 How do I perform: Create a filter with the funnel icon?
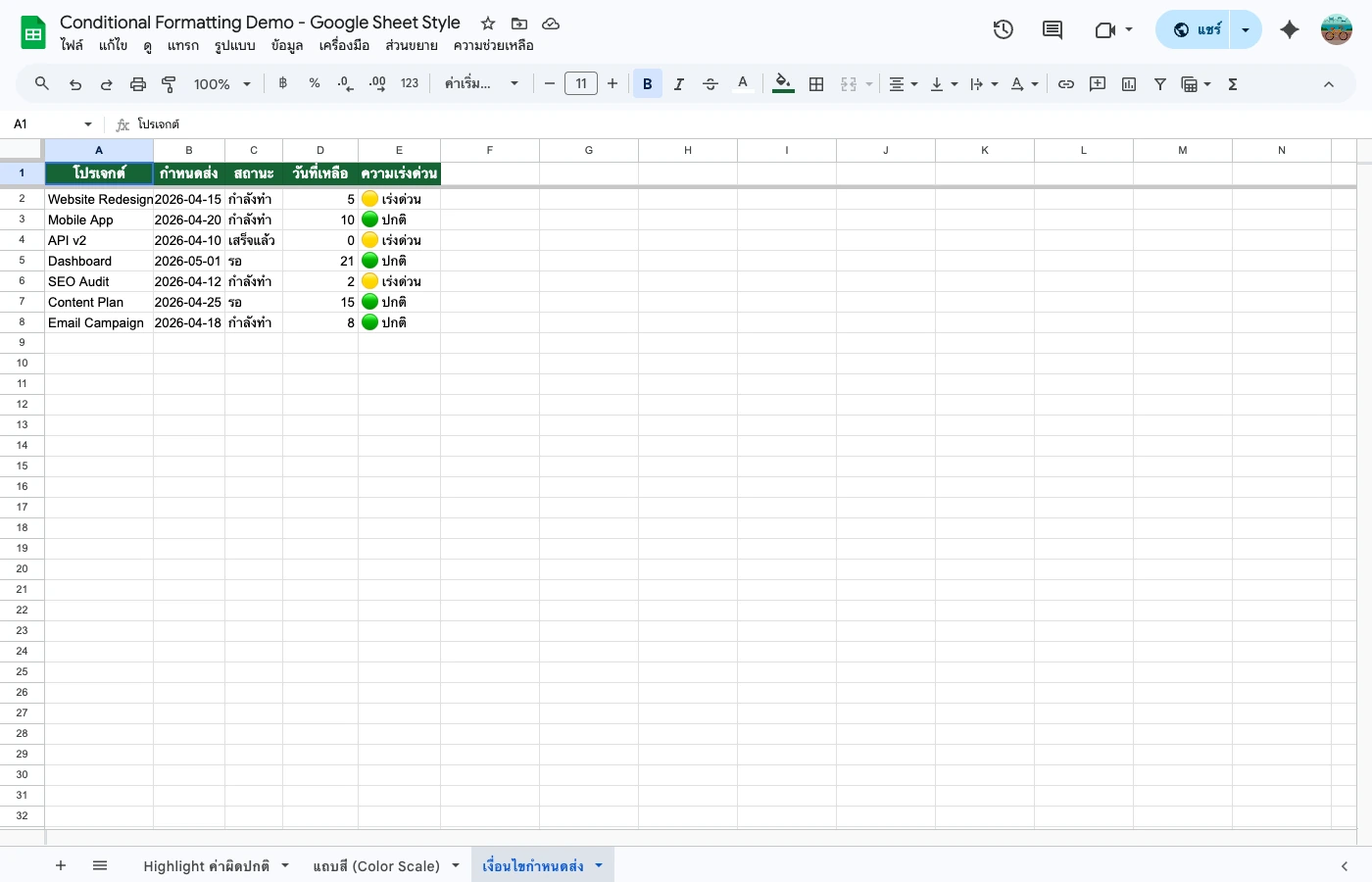[x=1159, y=83]
